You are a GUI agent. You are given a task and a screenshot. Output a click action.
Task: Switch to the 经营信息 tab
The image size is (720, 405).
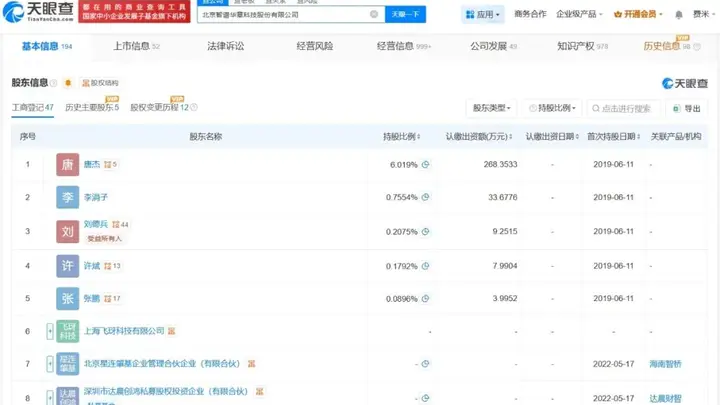(404, 46)
